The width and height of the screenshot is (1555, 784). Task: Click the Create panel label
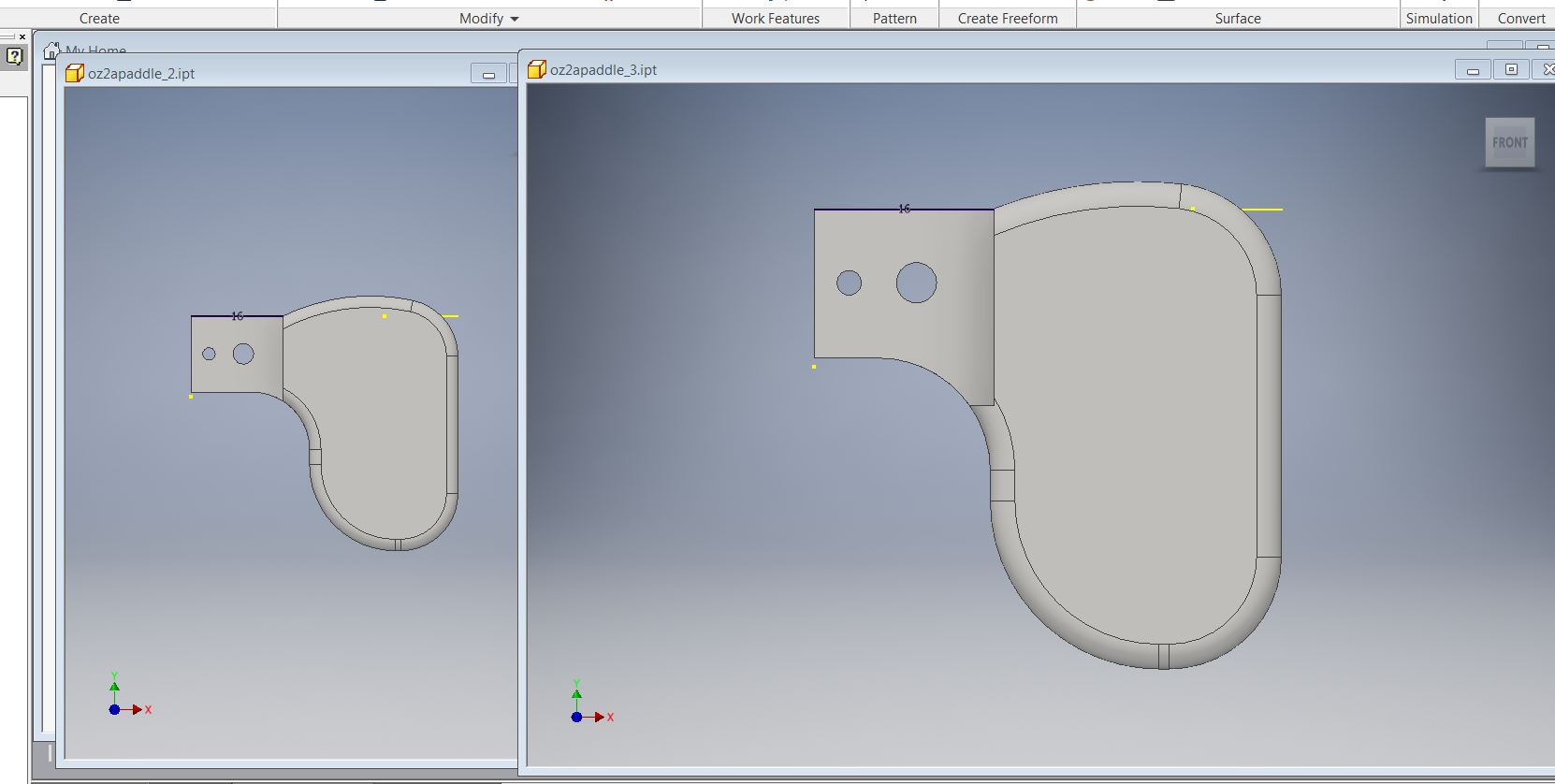(99, 19)
